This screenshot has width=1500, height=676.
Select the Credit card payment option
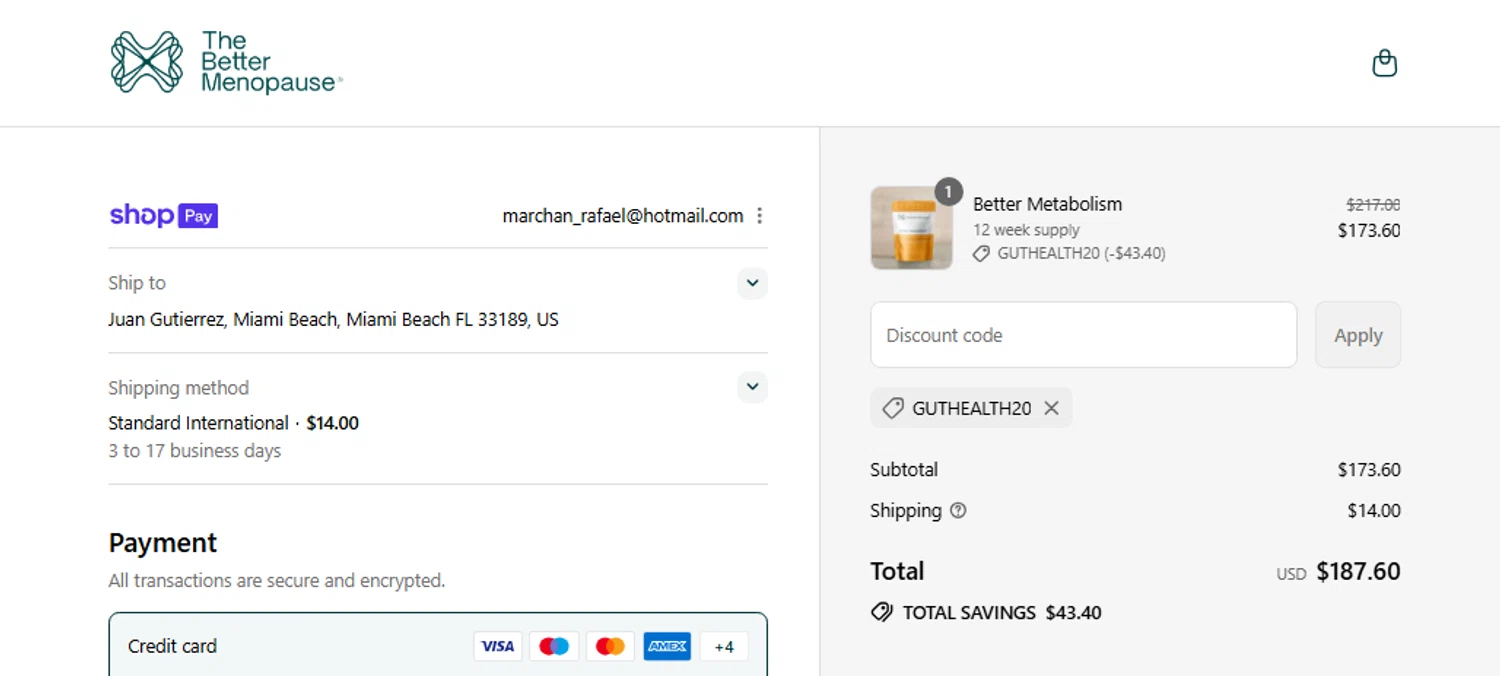[x=438, y=645]
